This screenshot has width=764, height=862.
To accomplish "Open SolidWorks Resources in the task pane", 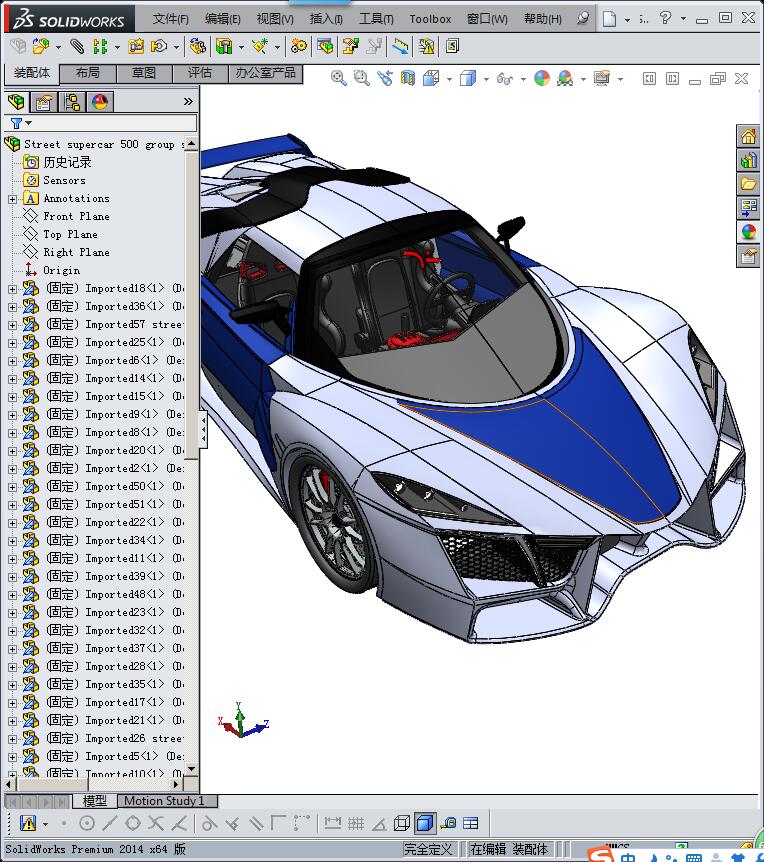I will click(748, 137).
